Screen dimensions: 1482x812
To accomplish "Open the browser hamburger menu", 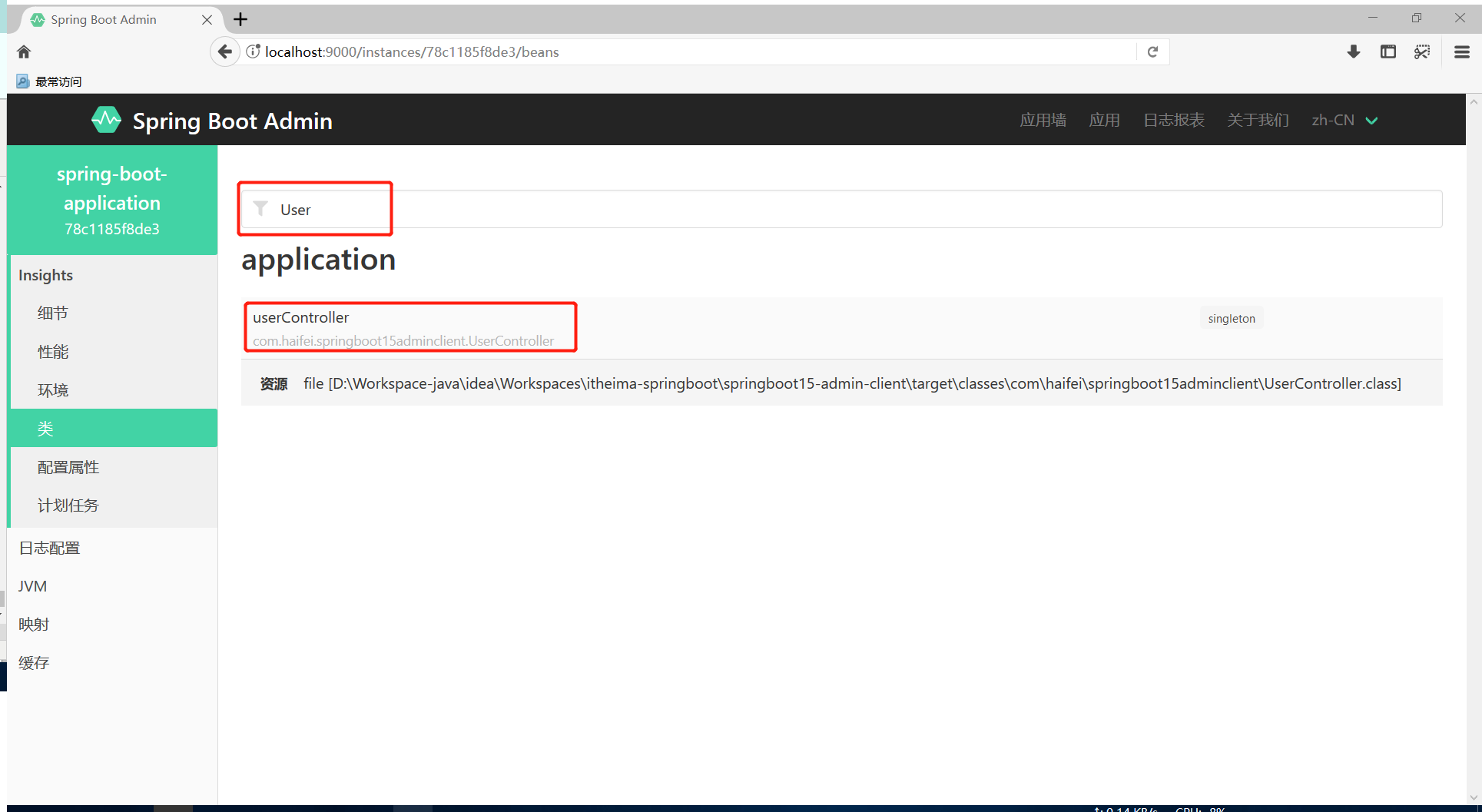I will tap(1462, 51).
